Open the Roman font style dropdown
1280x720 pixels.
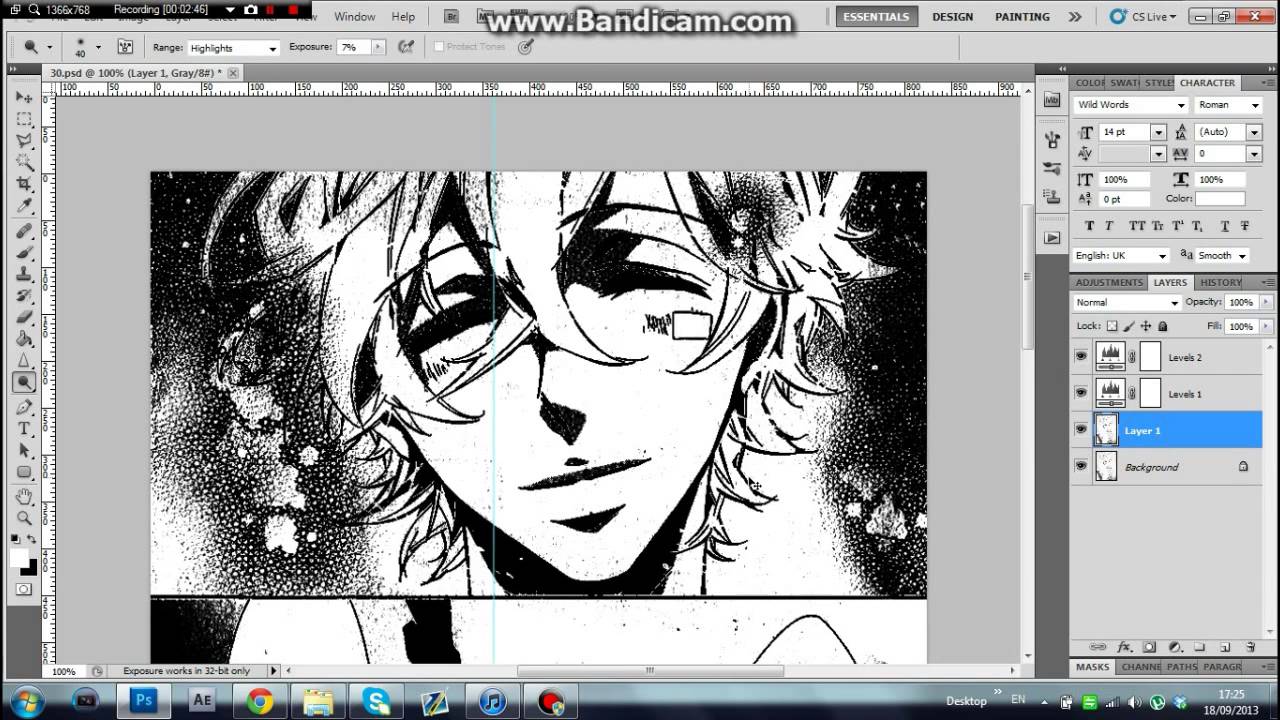coord(1229,105)
